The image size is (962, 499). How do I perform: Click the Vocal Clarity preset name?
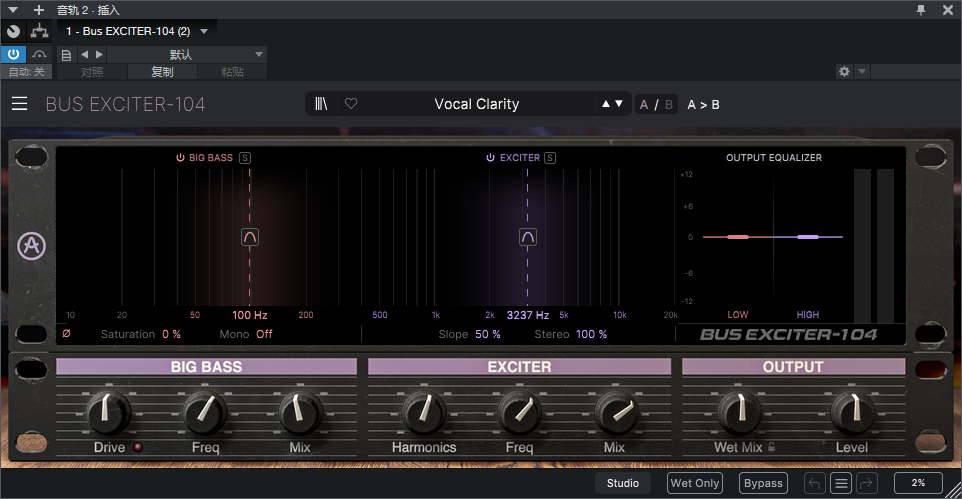477,104
